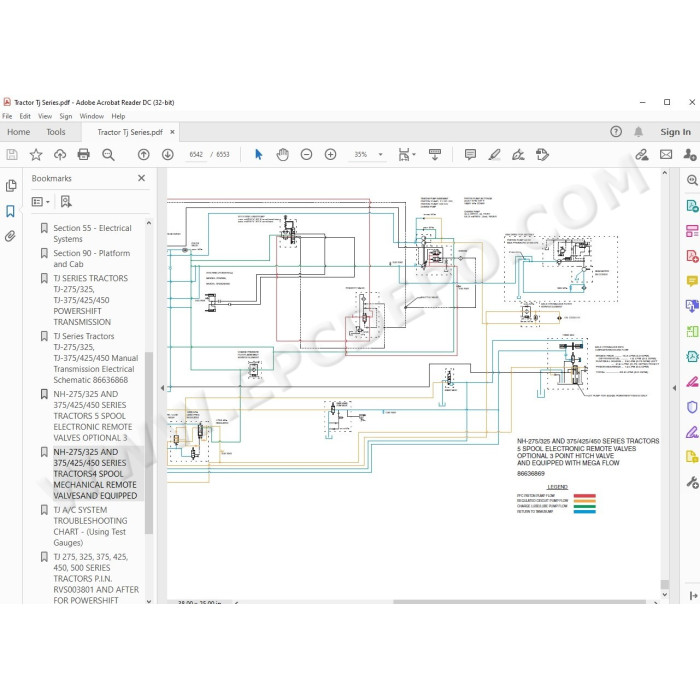Open the zoom level dropdown arrow
Screen dimensions: 700x700
coord(381,154)
